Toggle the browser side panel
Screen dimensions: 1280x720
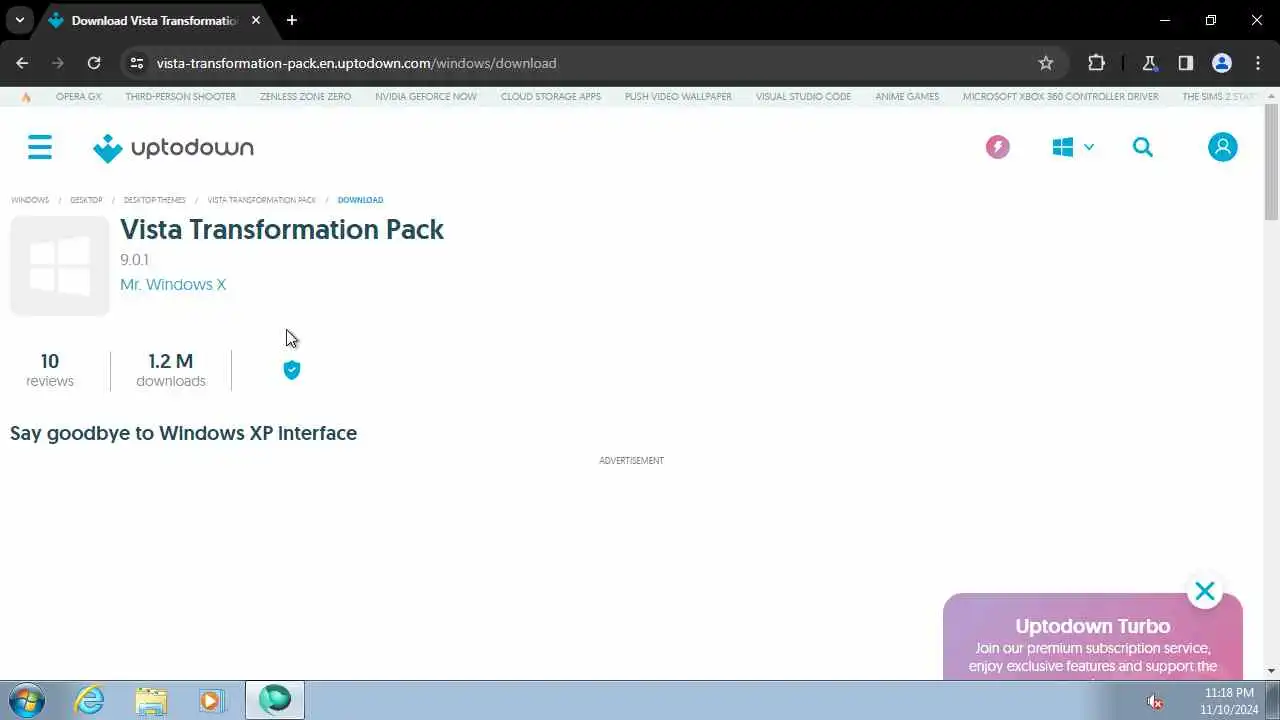point(1185,63)
